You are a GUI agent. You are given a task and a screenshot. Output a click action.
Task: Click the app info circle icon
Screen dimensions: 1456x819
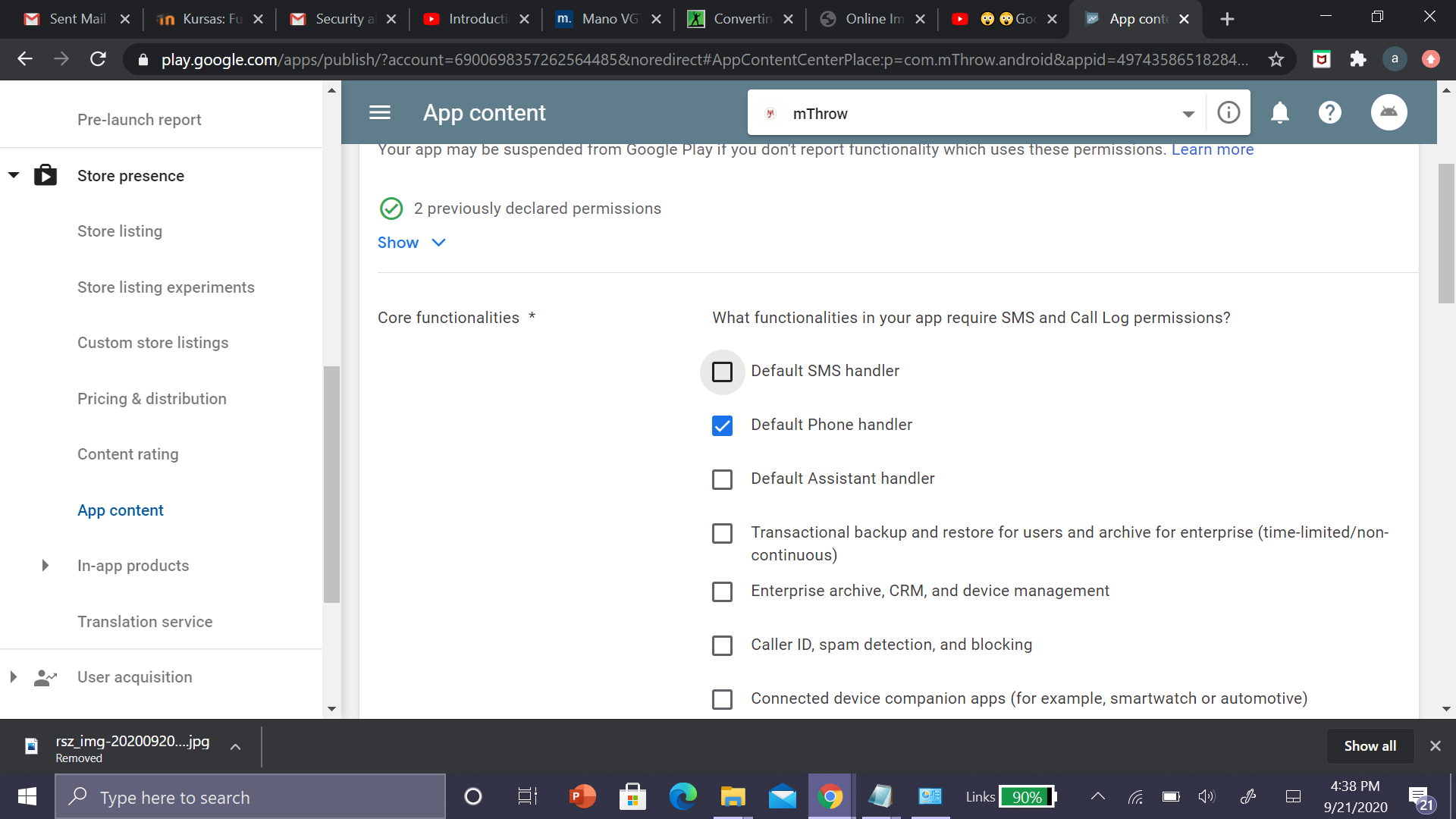point(1228,113)
